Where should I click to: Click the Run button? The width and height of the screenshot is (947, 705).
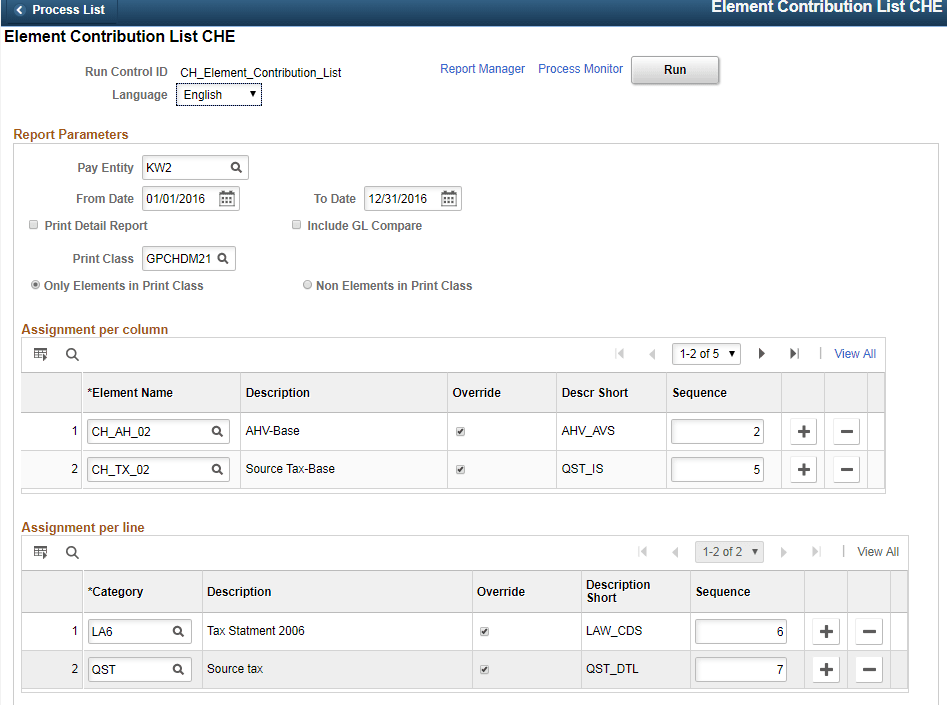tap(674, 70)
